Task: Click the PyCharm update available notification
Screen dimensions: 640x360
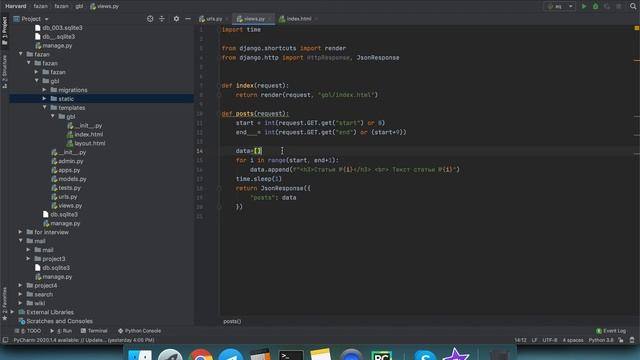Action: [84, 340]
